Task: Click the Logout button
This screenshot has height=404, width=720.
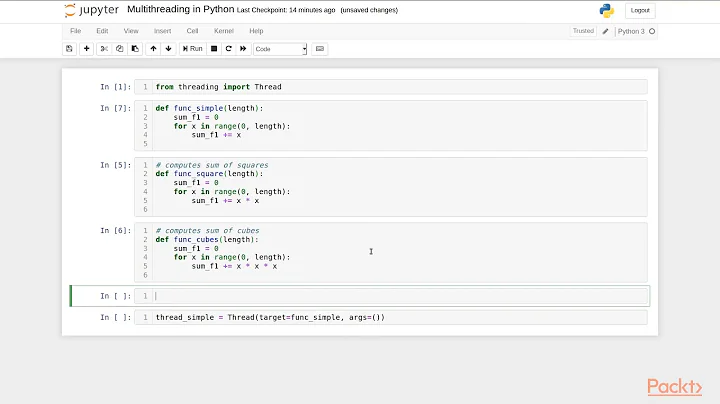Action: point(640,11)
